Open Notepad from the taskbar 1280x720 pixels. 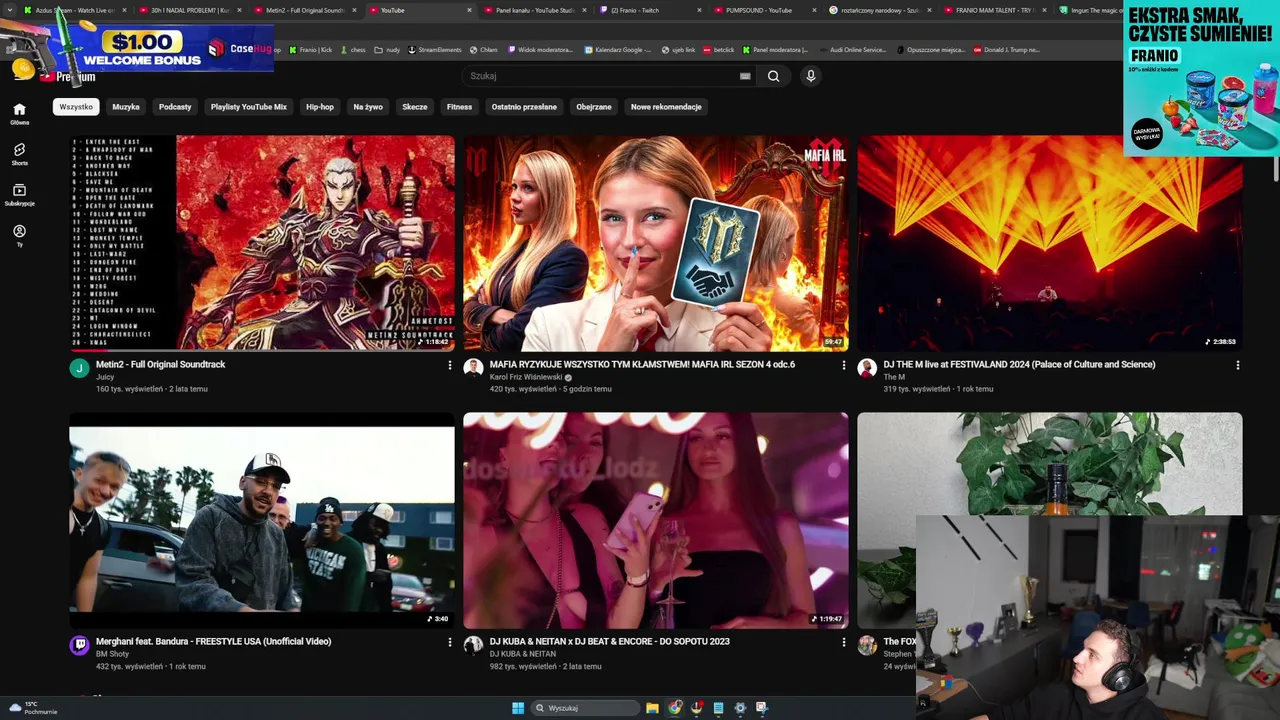pyautogui.click(x=718, y=708)
